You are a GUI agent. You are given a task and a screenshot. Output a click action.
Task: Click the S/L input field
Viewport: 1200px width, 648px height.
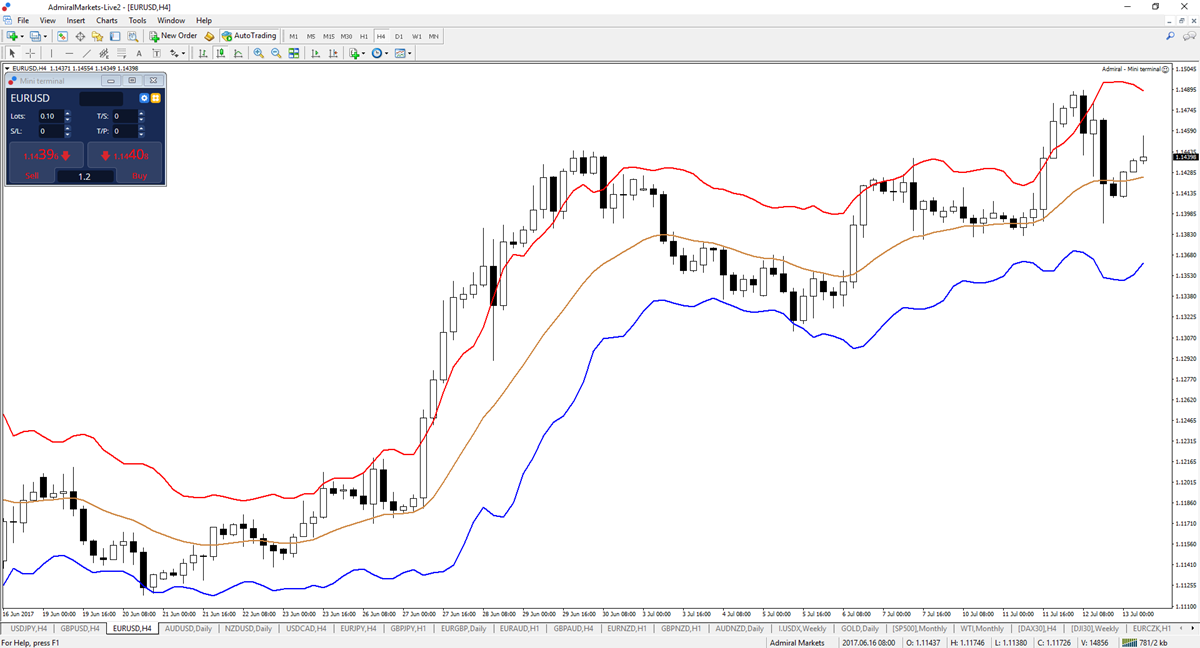coord(50,131)
